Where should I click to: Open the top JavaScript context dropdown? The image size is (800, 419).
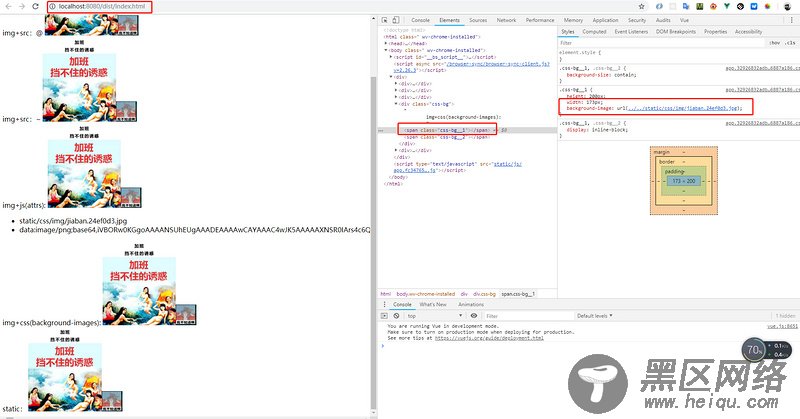coord(434,316)
